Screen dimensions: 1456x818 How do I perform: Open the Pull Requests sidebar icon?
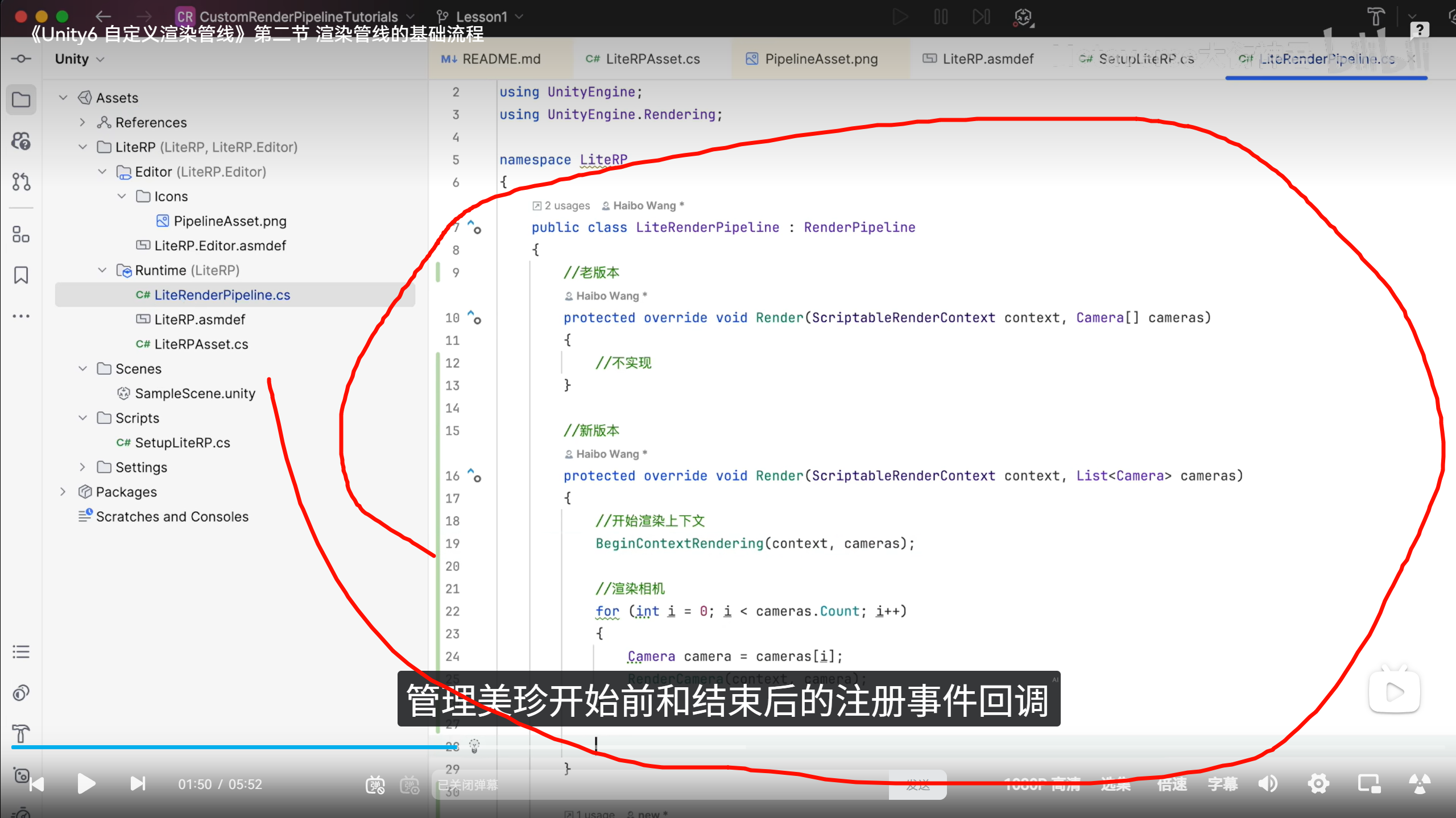[21, 182]
